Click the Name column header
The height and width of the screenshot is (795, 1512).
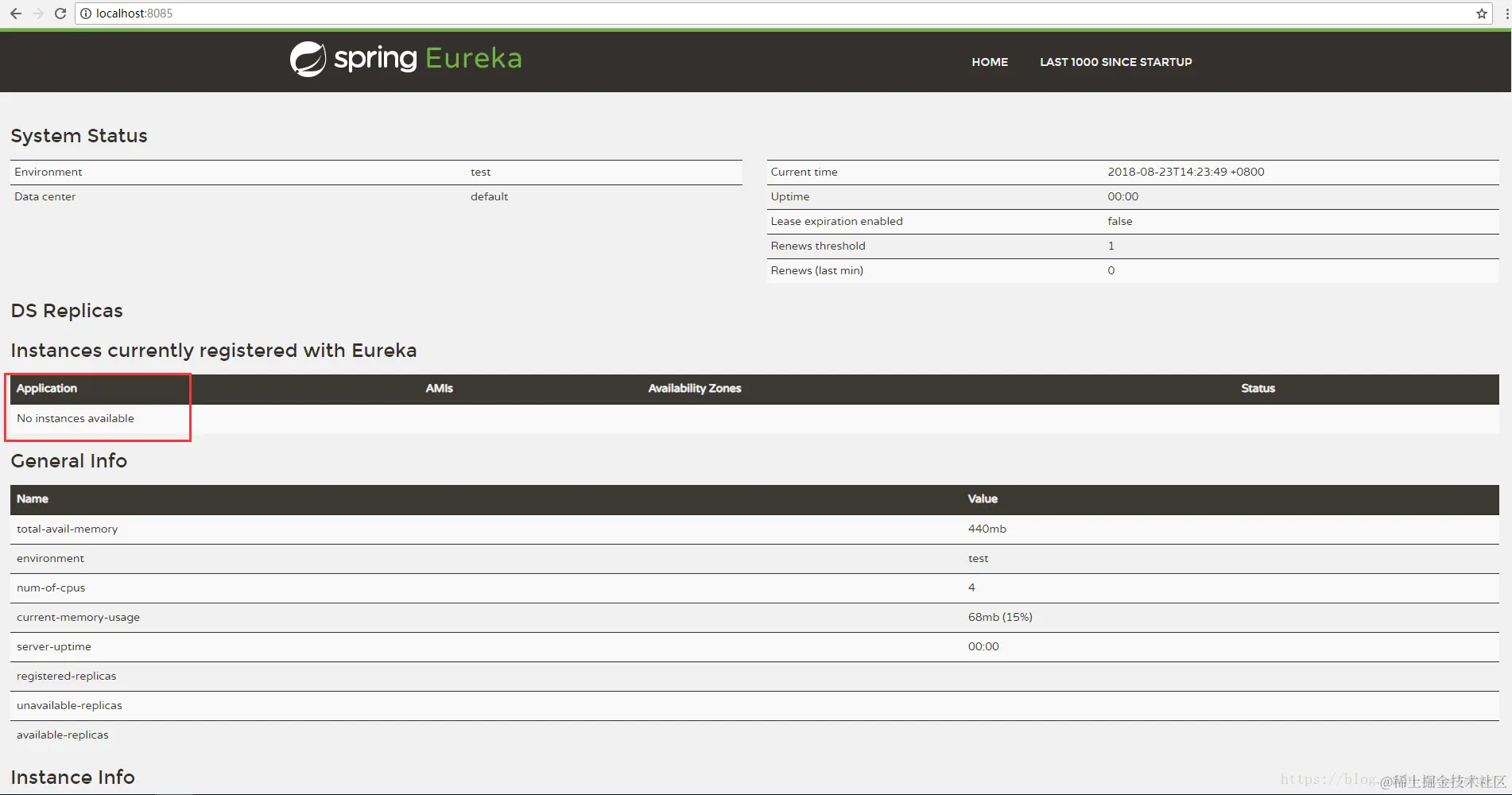(x=33, y=498)
